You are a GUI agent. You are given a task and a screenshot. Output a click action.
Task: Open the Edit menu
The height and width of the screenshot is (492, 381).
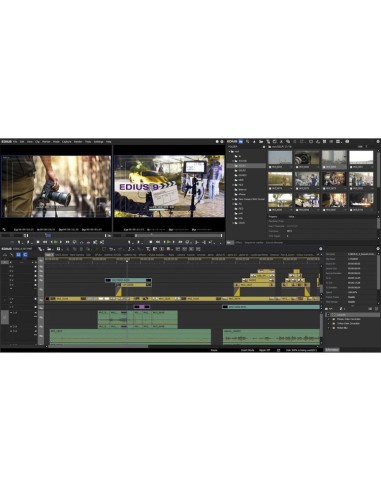(x=22, y=142)
